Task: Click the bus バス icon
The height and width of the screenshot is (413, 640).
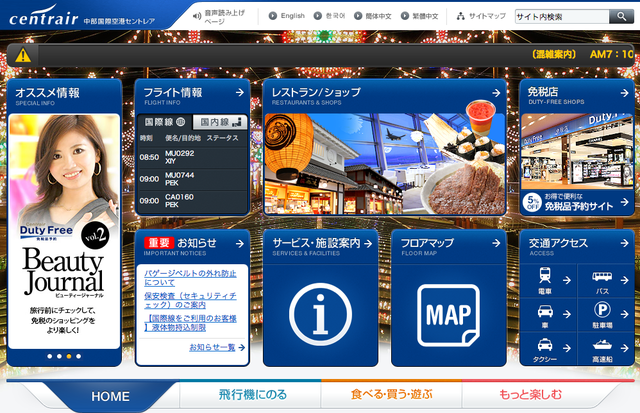Action: coord(602,277)
